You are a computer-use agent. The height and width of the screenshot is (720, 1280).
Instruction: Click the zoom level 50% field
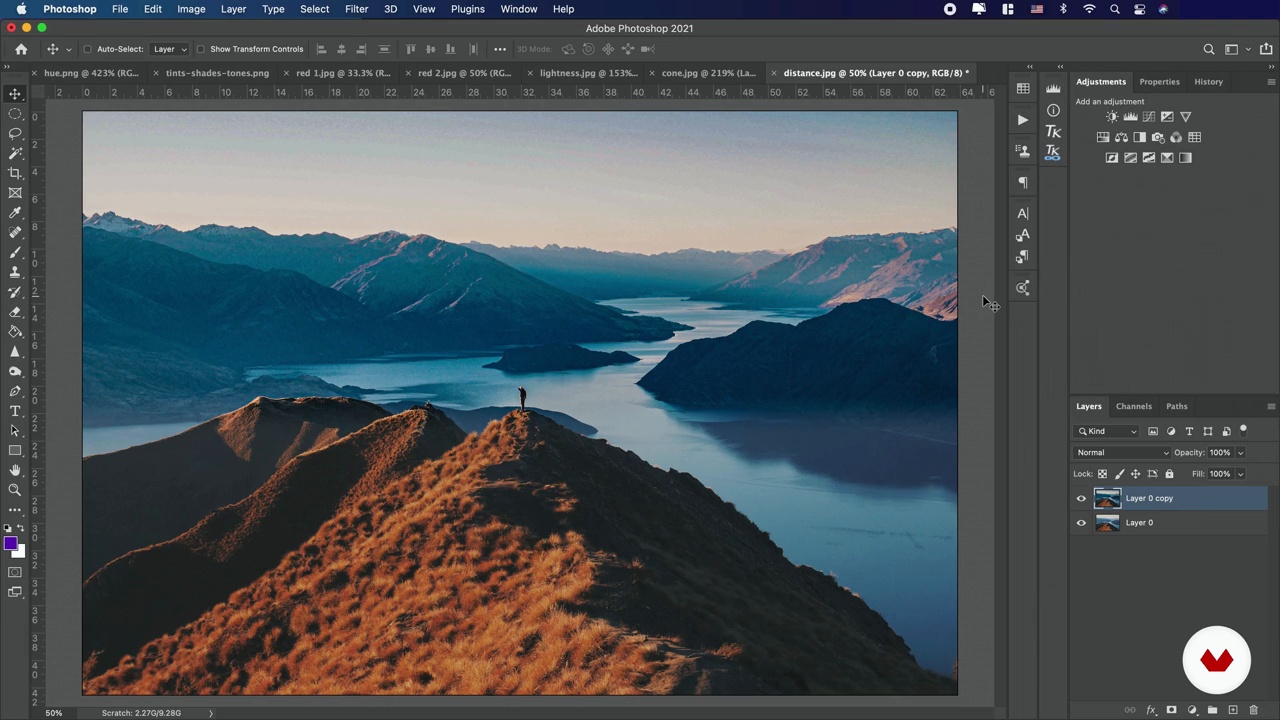point(53,713)
